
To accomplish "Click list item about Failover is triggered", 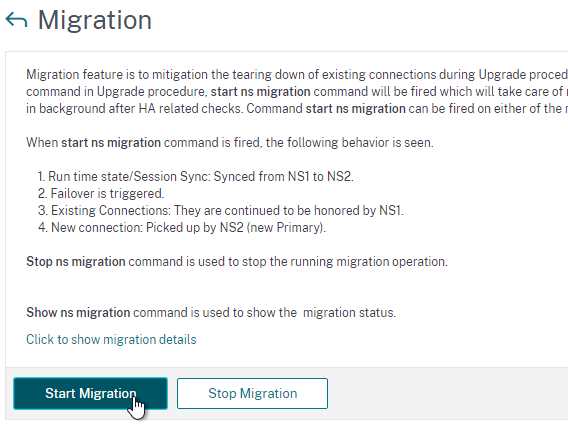I will coord(101,193).
